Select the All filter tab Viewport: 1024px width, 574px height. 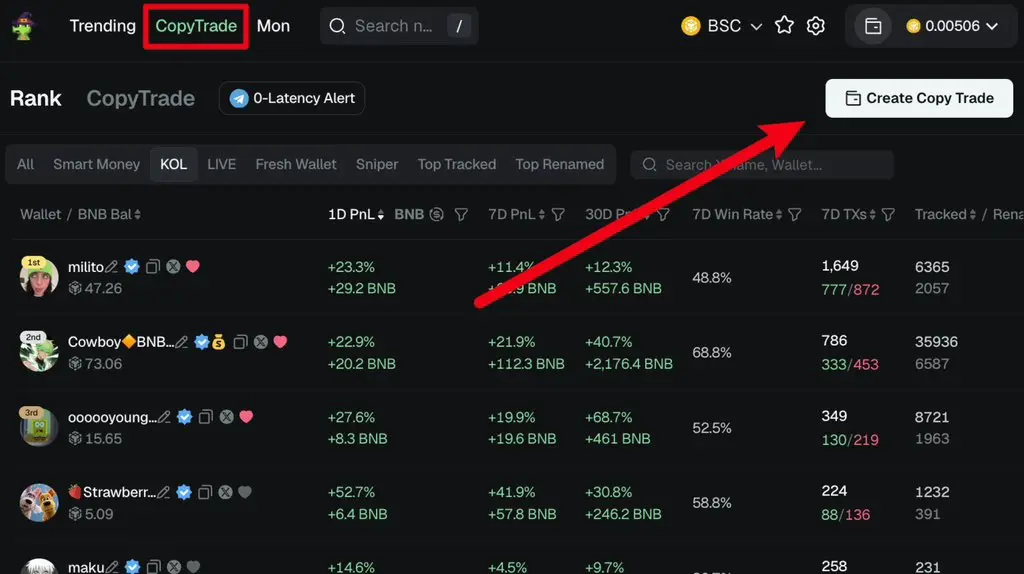coord(25,165)
